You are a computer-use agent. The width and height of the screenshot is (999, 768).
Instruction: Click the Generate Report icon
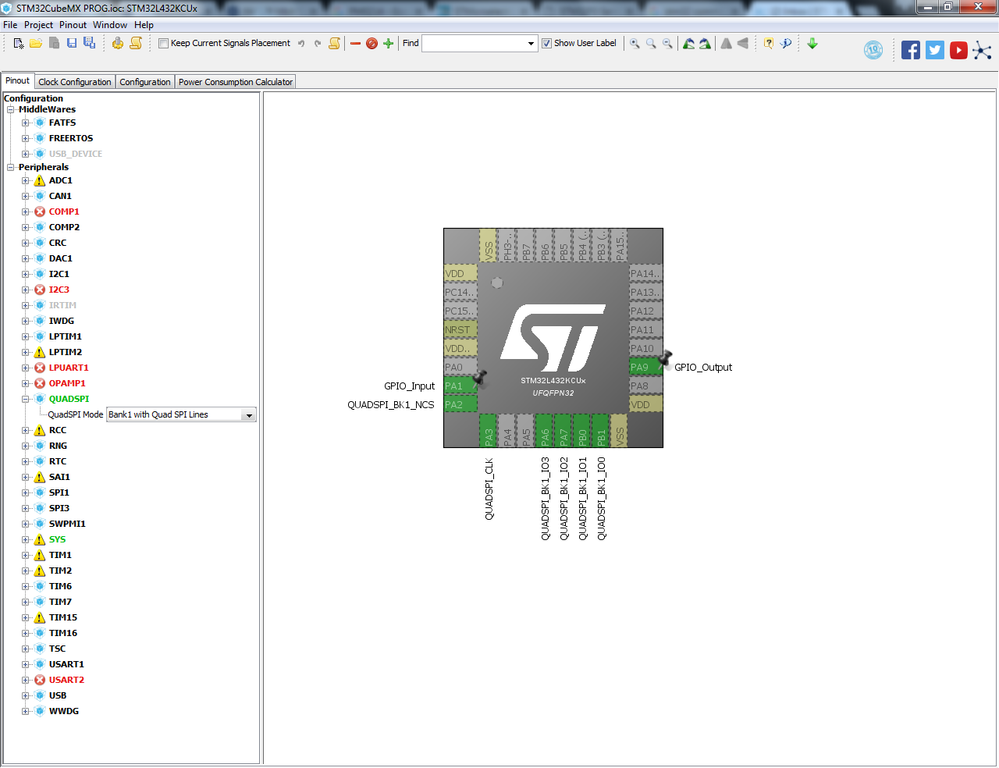tap(136, 43)
